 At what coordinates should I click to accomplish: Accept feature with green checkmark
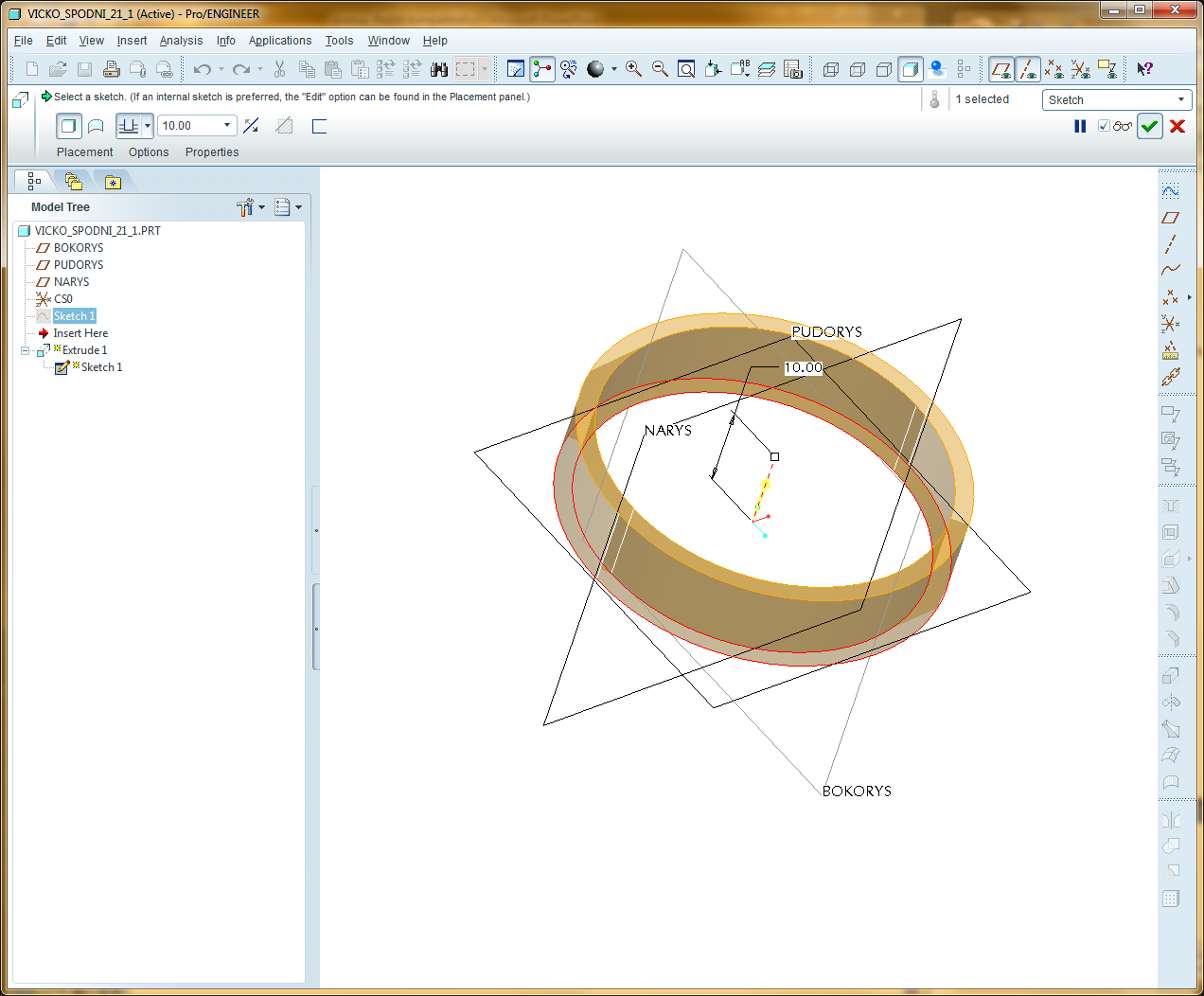coord(1150,126)
